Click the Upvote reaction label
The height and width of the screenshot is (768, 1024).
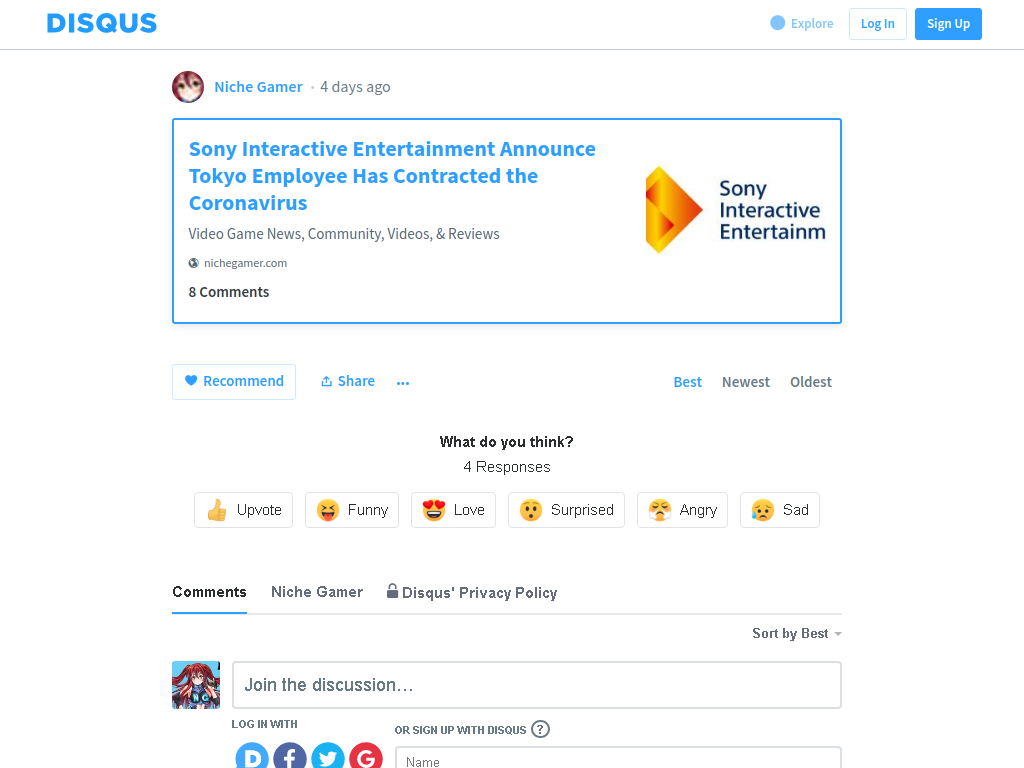(x=259, y=510)
